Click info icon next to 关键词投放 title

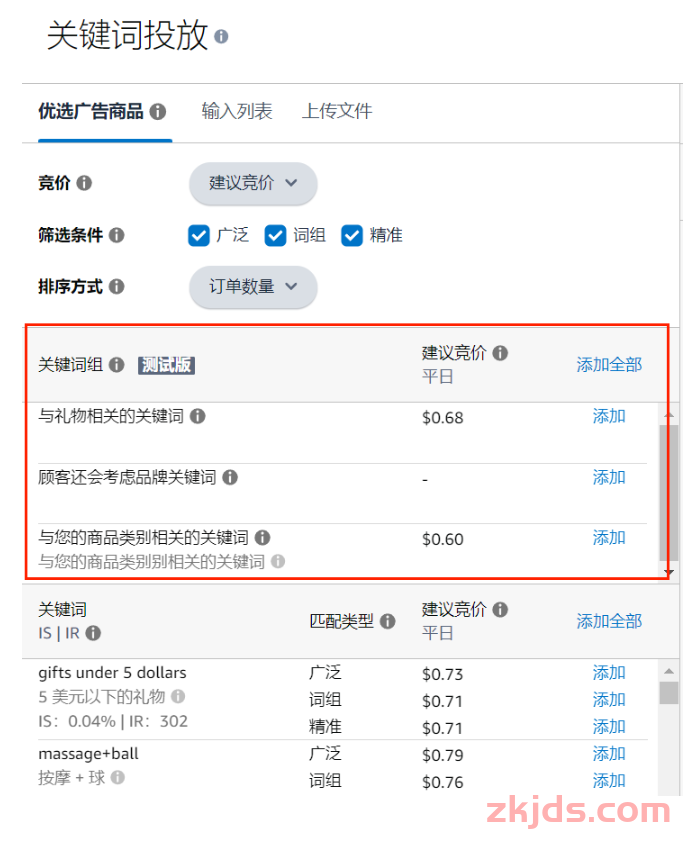[221, 37]
